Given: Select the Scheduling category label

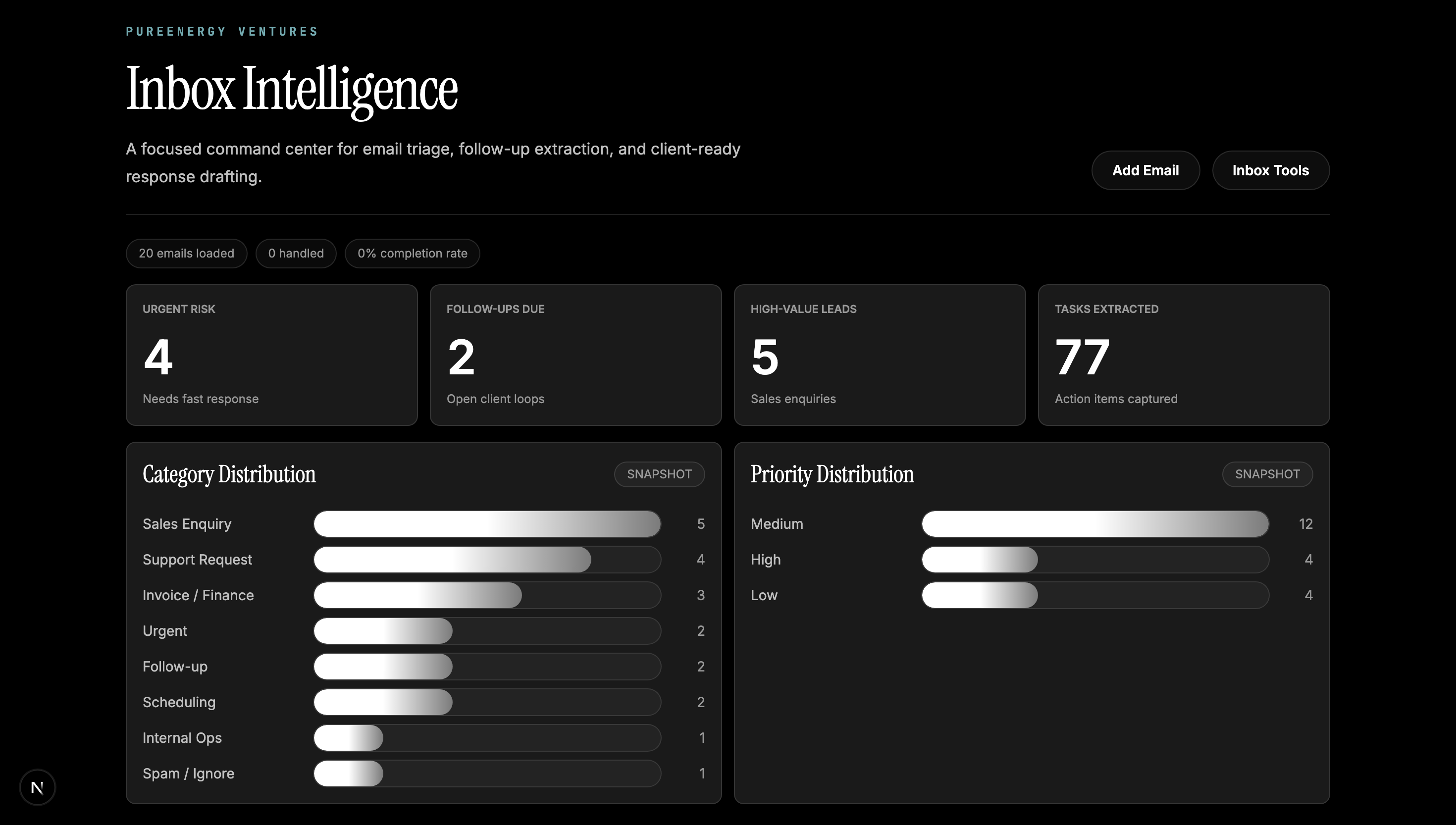Looking at the screenshot, I should point(179,703).
